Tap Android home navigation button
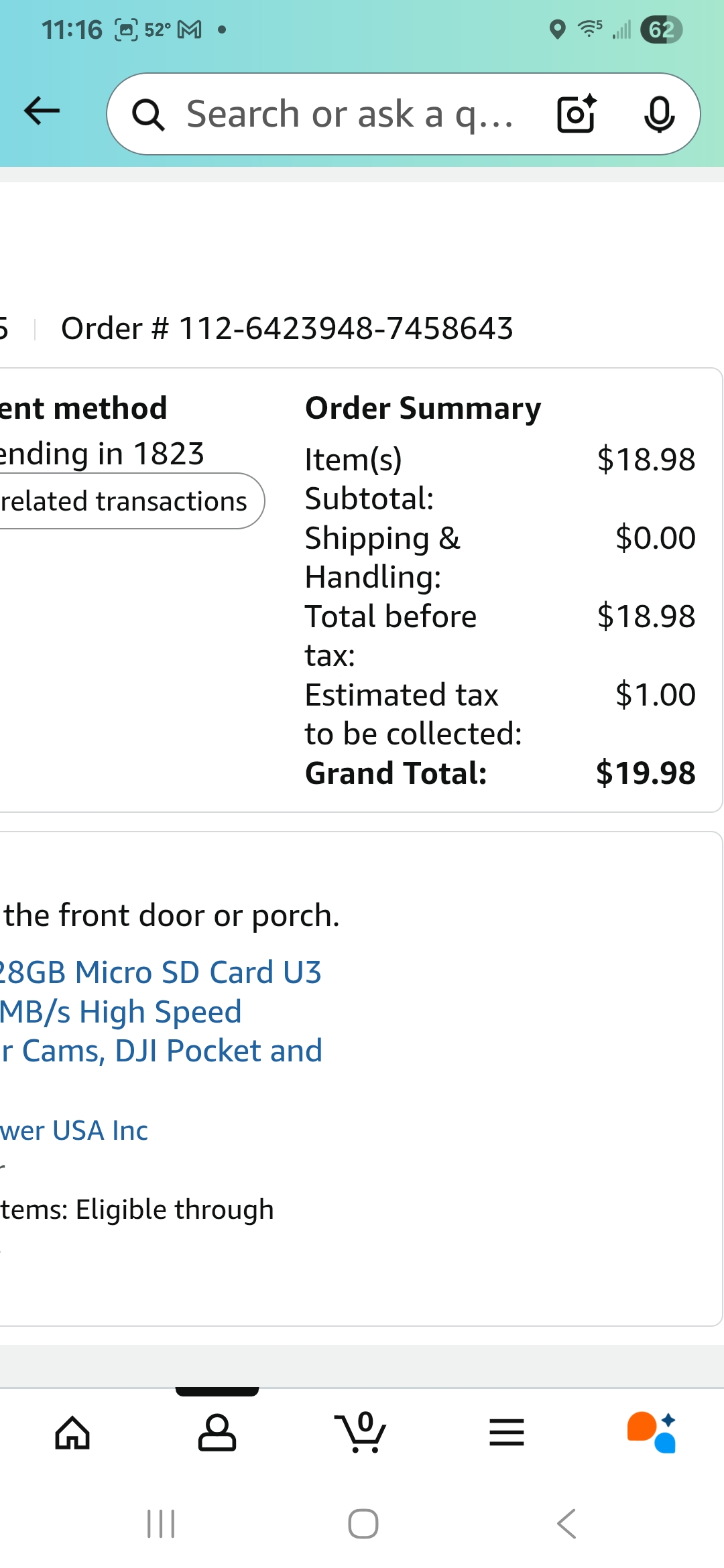Screen dimensions: 724x1568 click(363, 1524)
